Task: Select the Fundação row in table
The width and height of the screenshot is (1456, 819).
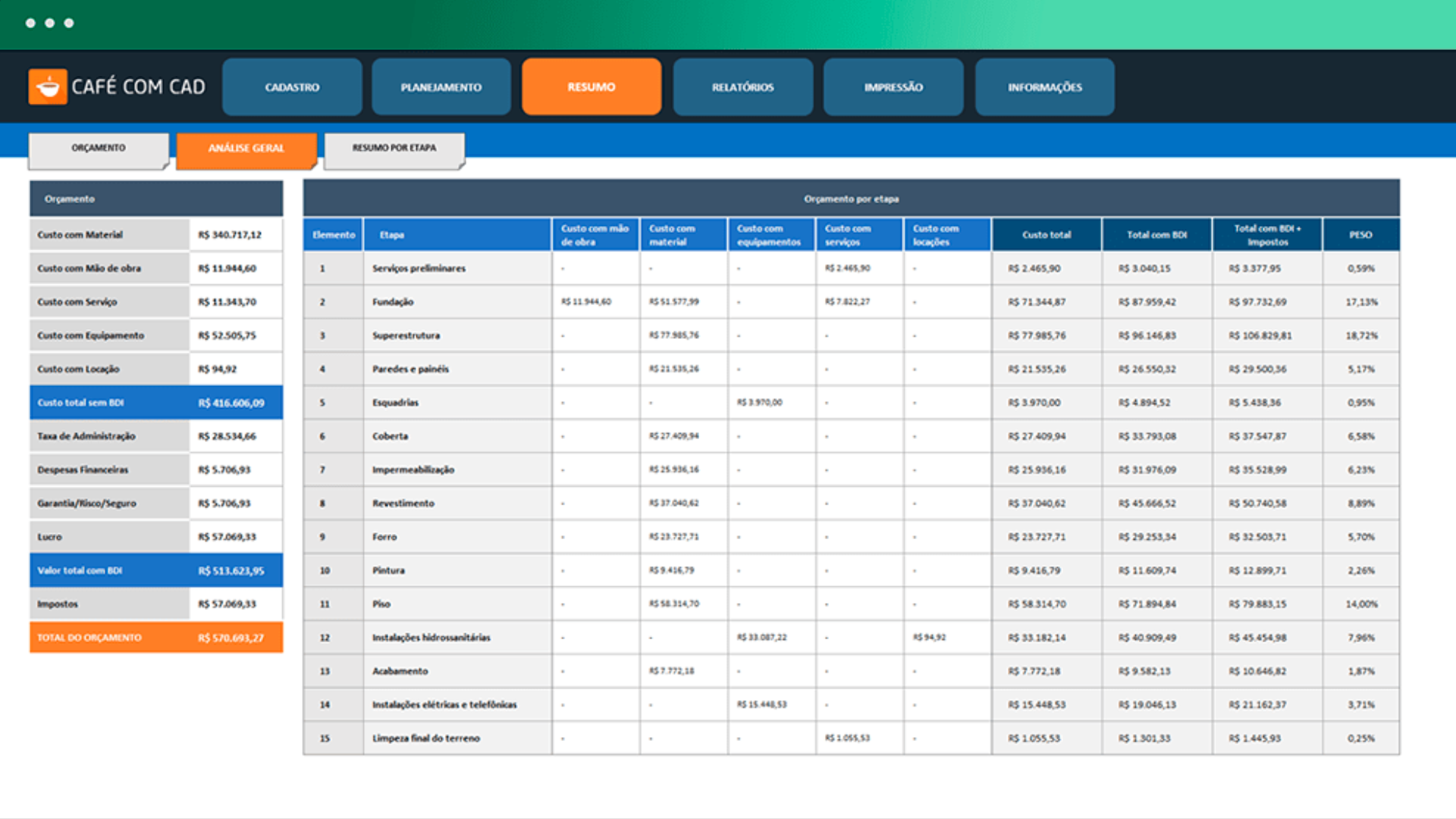Action: pyautogui.click(x=852, y=302)
